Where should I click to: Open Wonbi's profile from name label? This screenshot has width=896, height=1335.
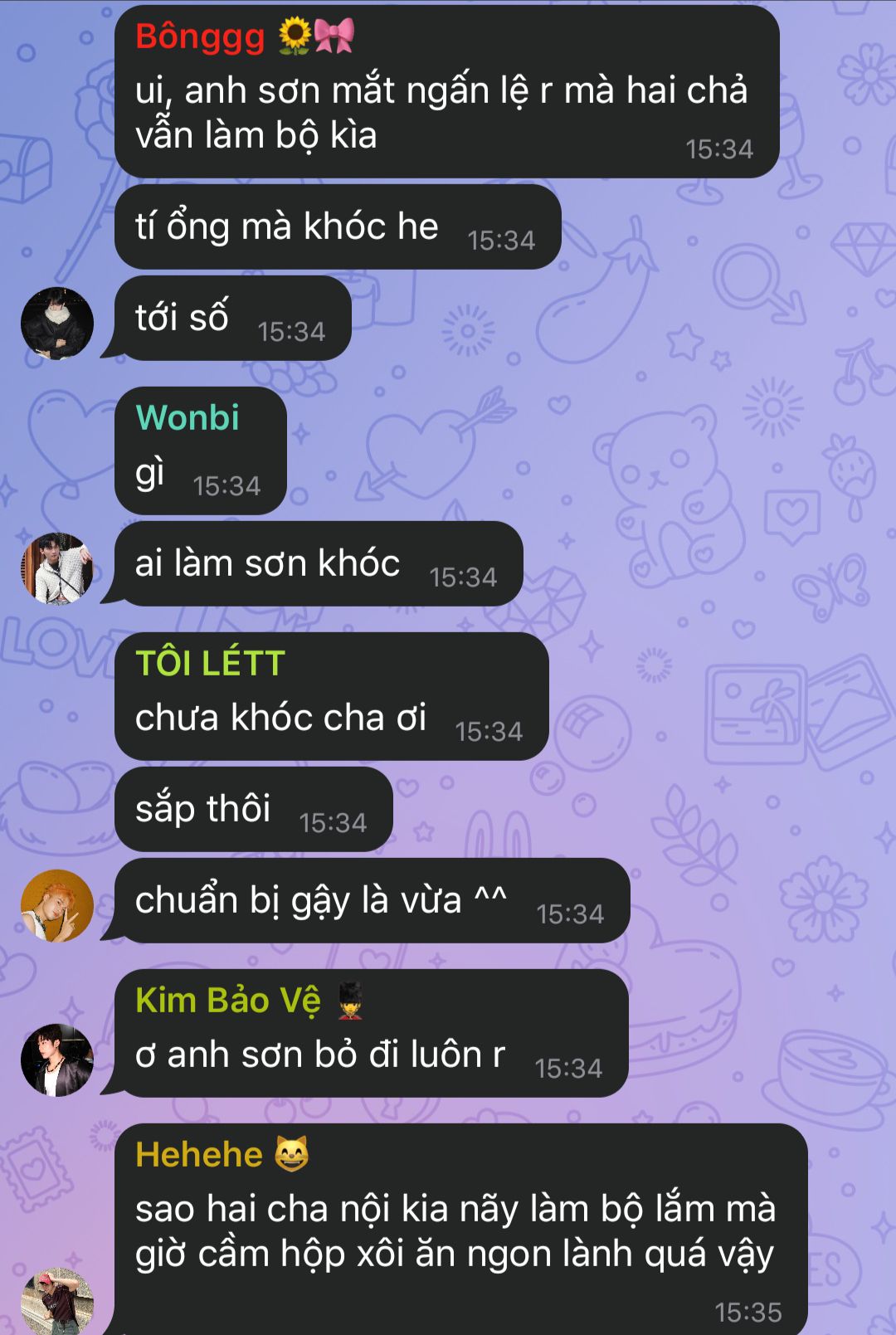187,417
